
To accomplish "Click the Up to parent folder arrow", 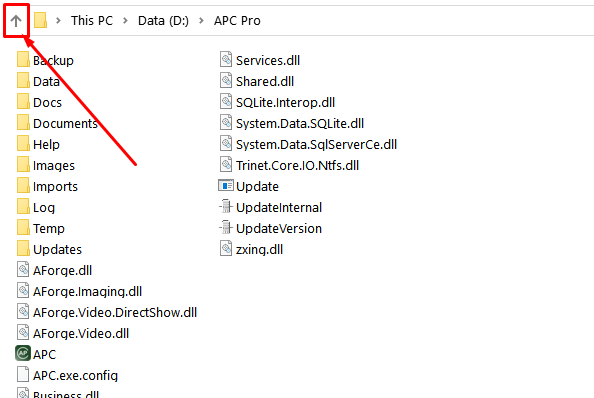I will (x=16, y=20).
